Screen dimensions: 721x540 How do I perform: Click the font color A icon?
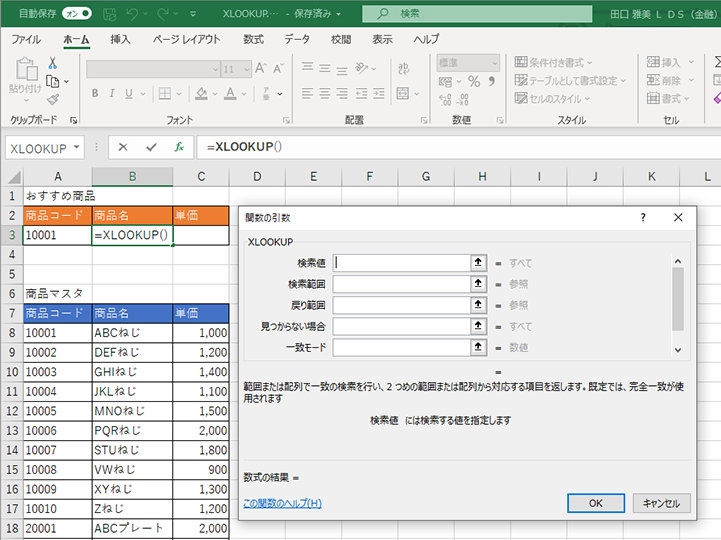tap(230, 94)
